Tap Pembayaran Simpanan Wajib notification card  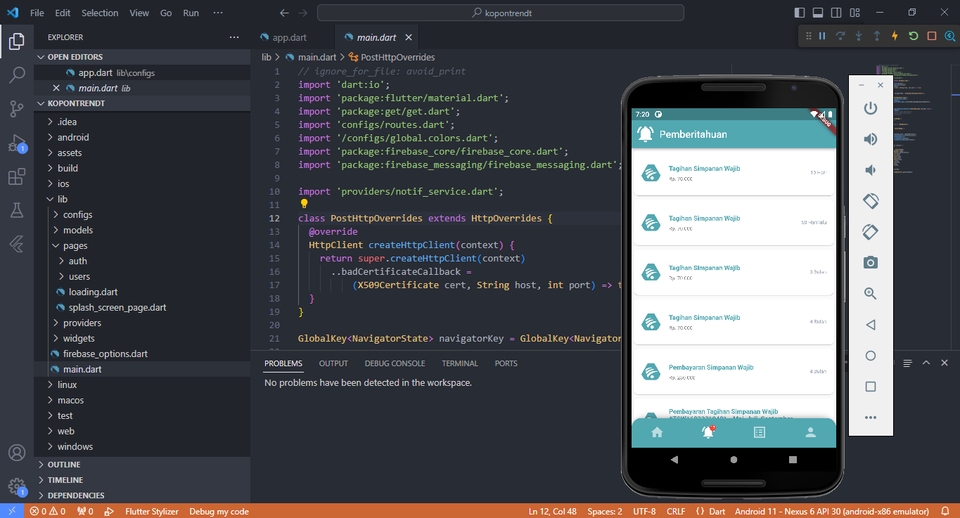coord(733,372)
